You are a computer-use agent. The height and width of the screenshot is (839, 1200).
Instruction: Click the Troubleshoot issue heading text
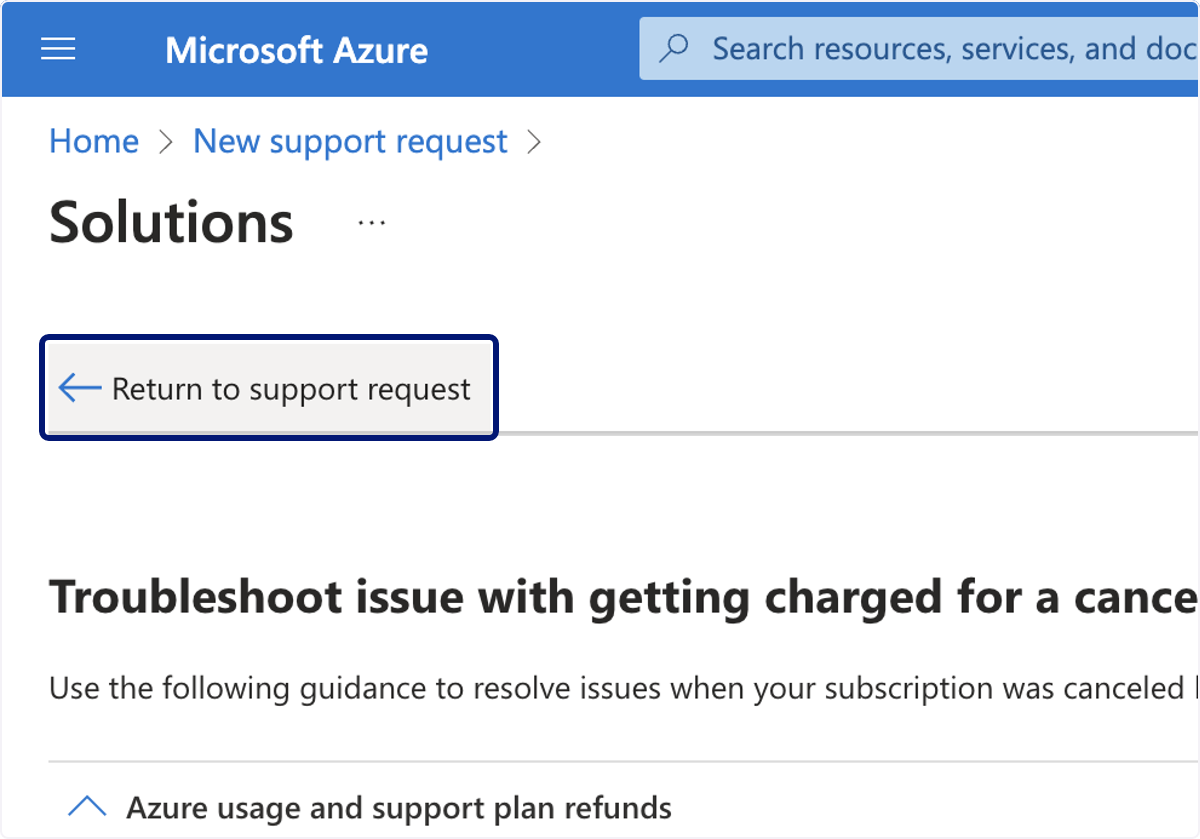[624, 597]
